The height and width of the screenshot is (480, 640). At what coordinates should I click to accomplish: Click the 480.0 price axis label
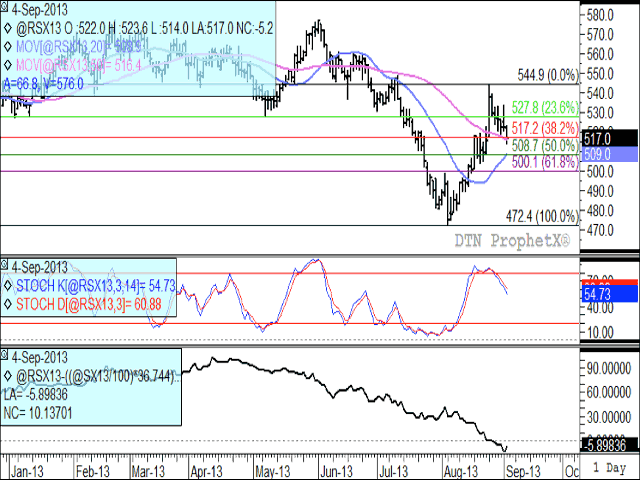600,211
